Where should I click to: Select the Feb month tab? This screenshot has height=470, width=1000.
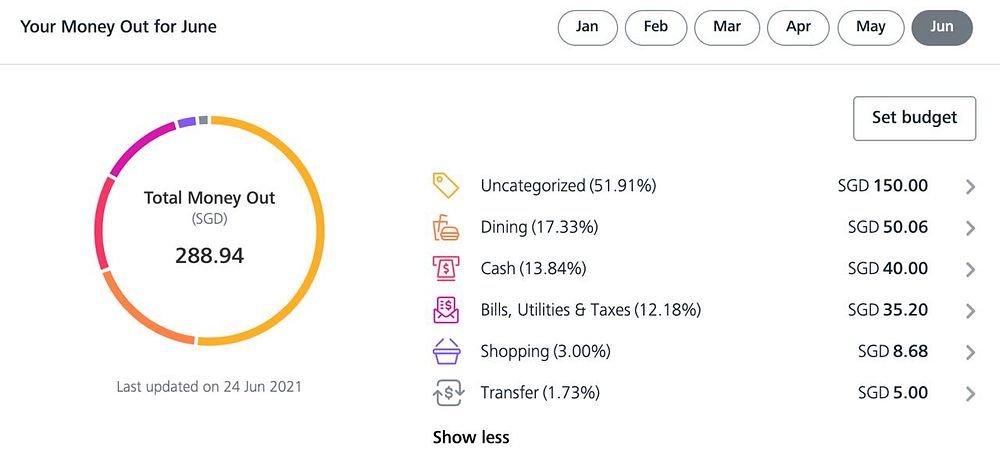656,27
